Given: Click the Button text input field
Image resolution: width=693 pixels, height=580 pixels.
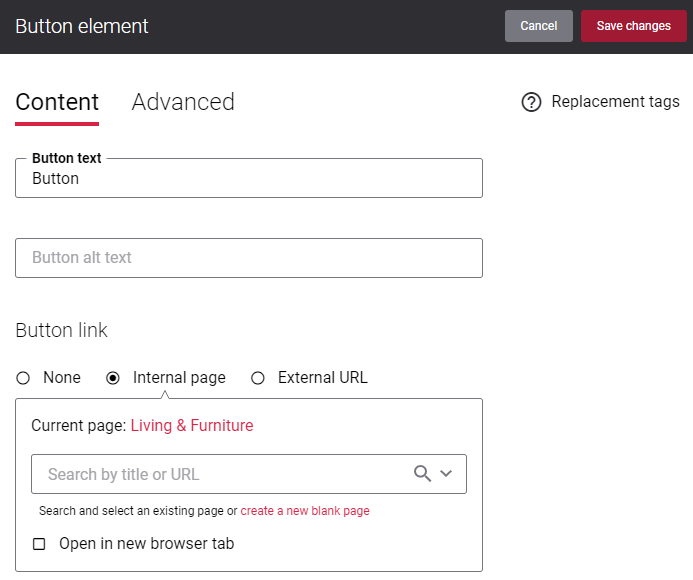Looking at the screenshot, I should coord(249,178).
